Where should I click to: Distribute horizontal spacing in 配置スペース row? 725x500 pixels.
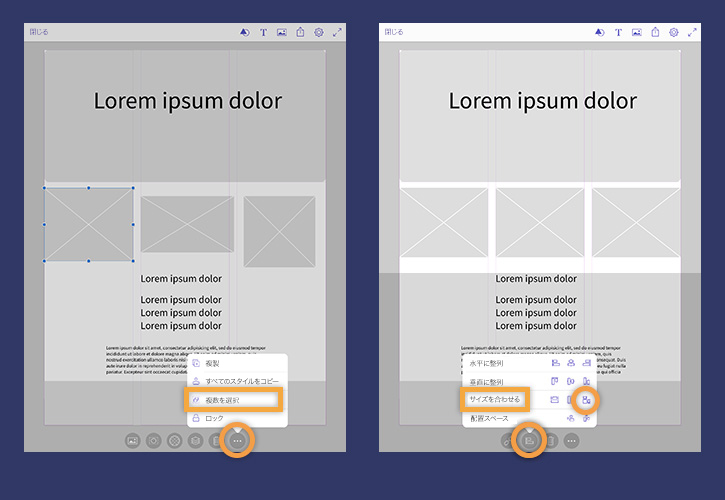tap(571, 418)
